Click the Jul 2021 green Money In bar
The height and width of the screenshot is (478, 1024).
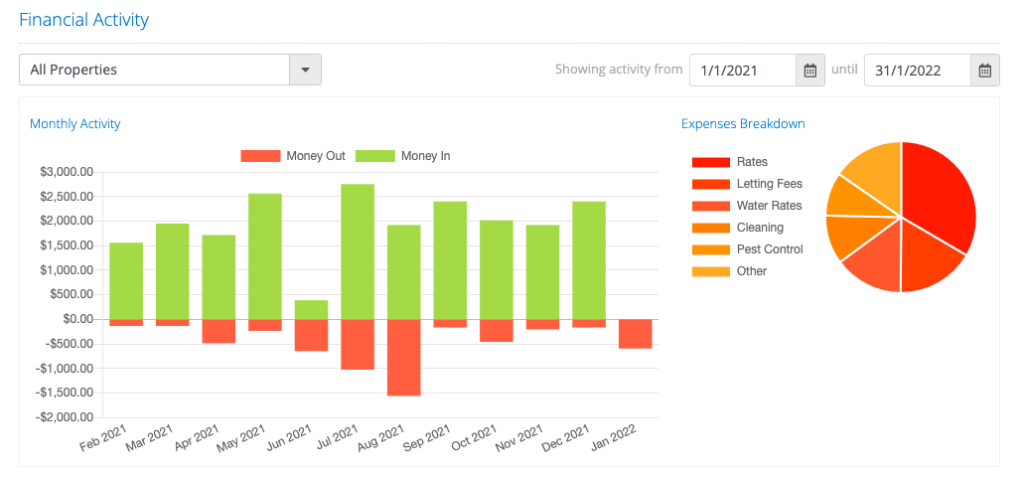point(358,251)
